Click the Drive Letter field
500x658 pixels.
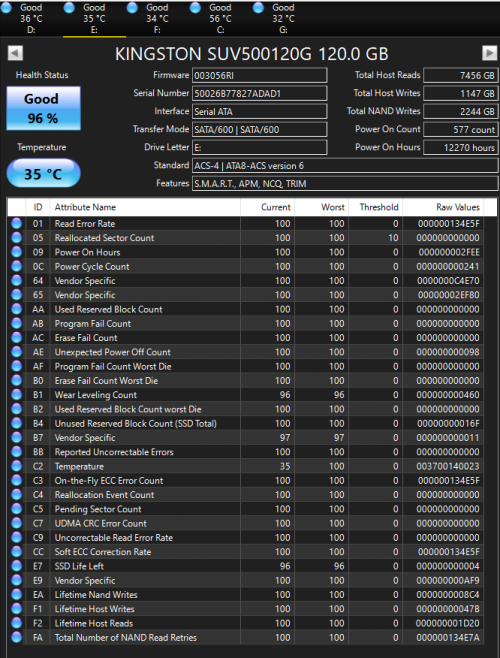[x=259, y=147]
